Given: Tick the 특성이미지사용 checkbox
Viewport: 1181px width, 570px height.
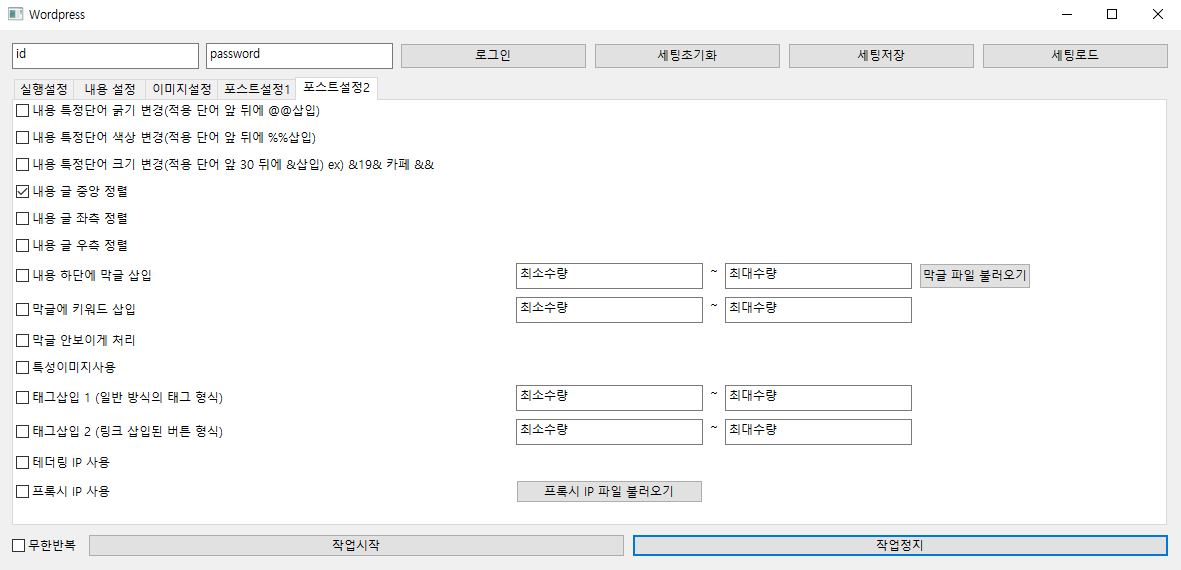Looking at the screenshot, I should pos(23,368).
